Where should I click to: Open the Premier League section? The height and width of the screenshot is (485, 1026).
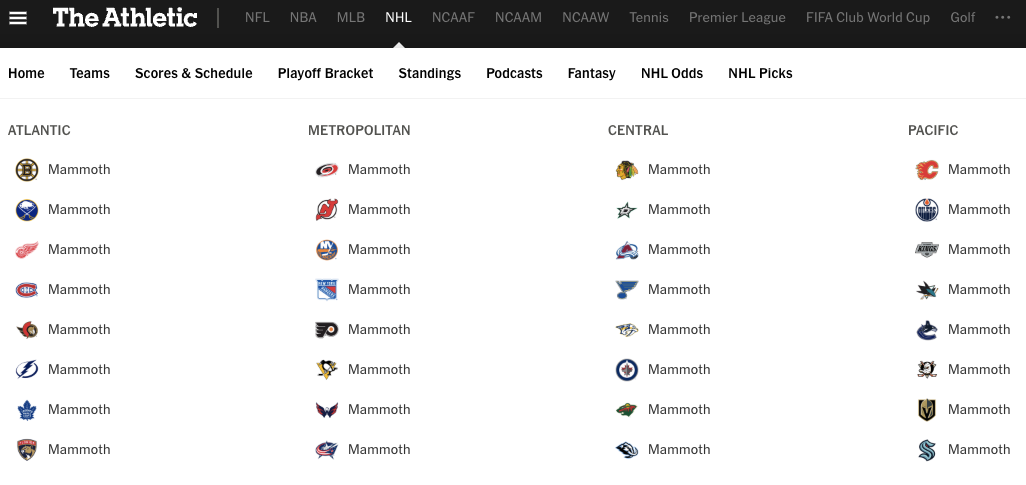[737, 18]
